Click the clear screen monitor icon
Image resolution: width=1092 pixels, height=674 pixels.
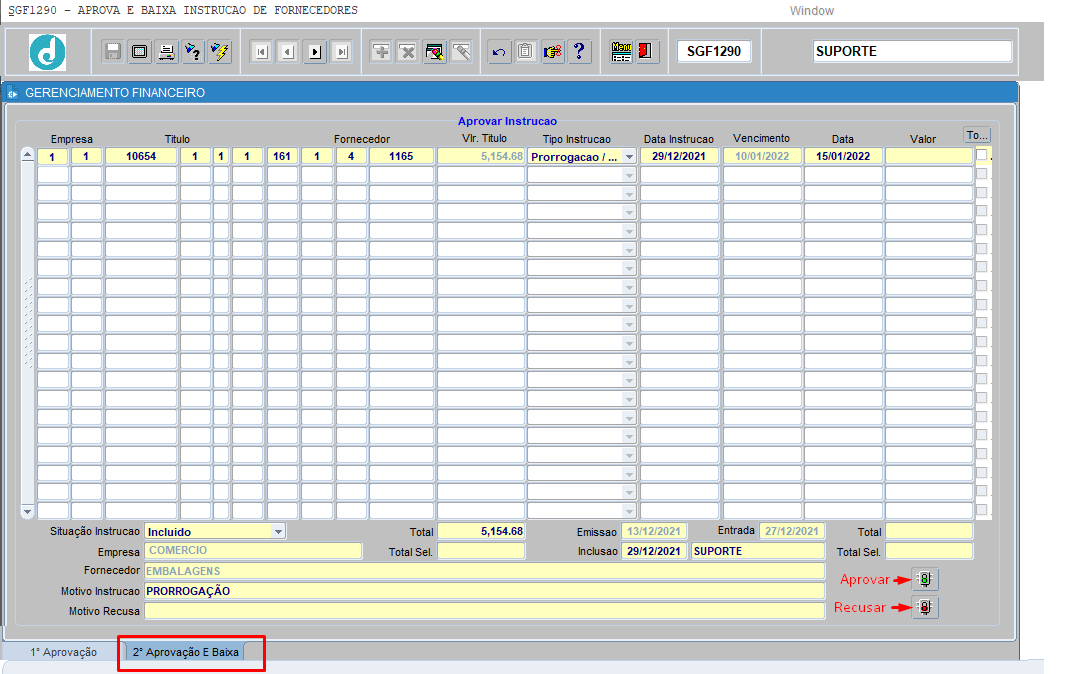(139, 52)
